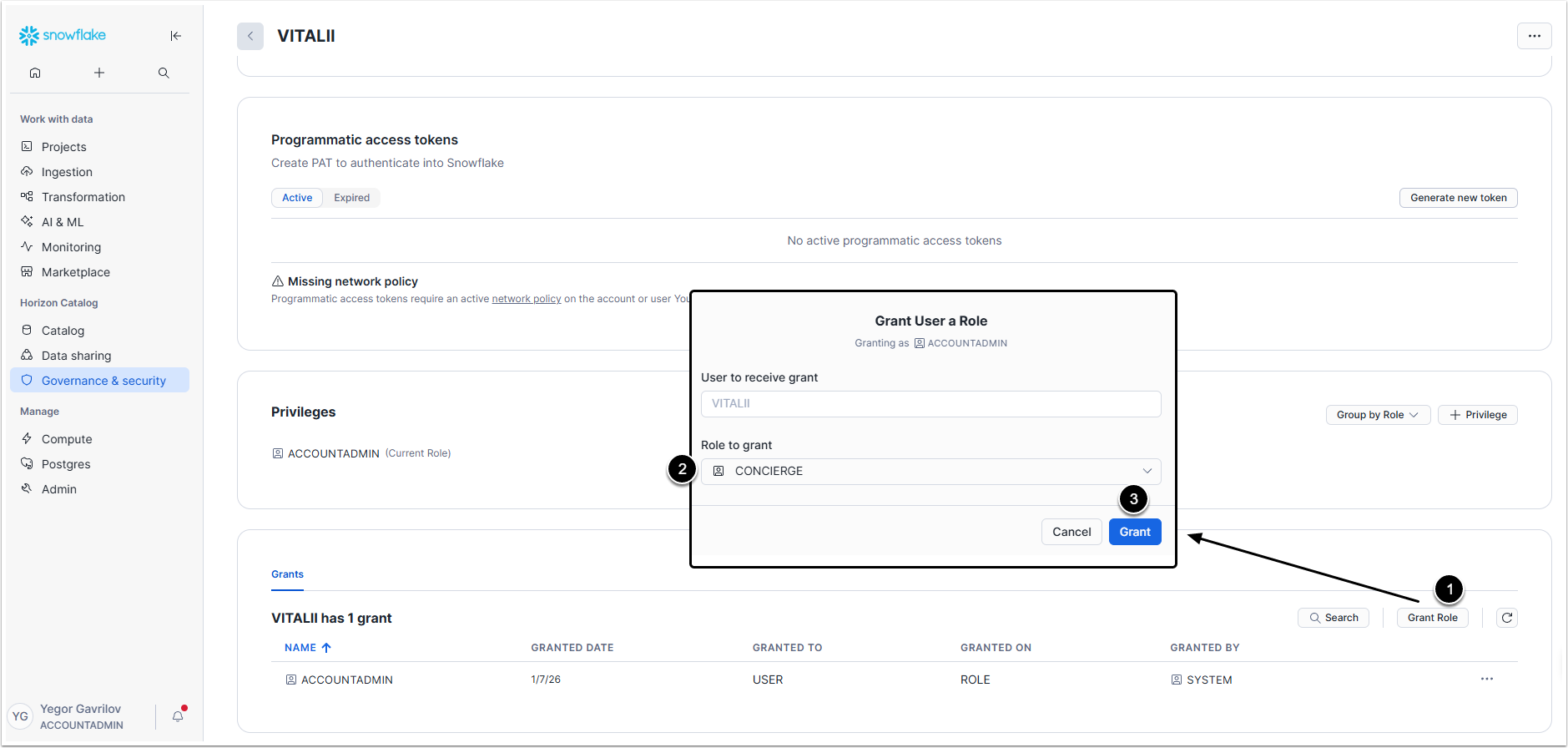1568x748 pixels.
Task: Open the notifications bell
Action: (178, 715)
